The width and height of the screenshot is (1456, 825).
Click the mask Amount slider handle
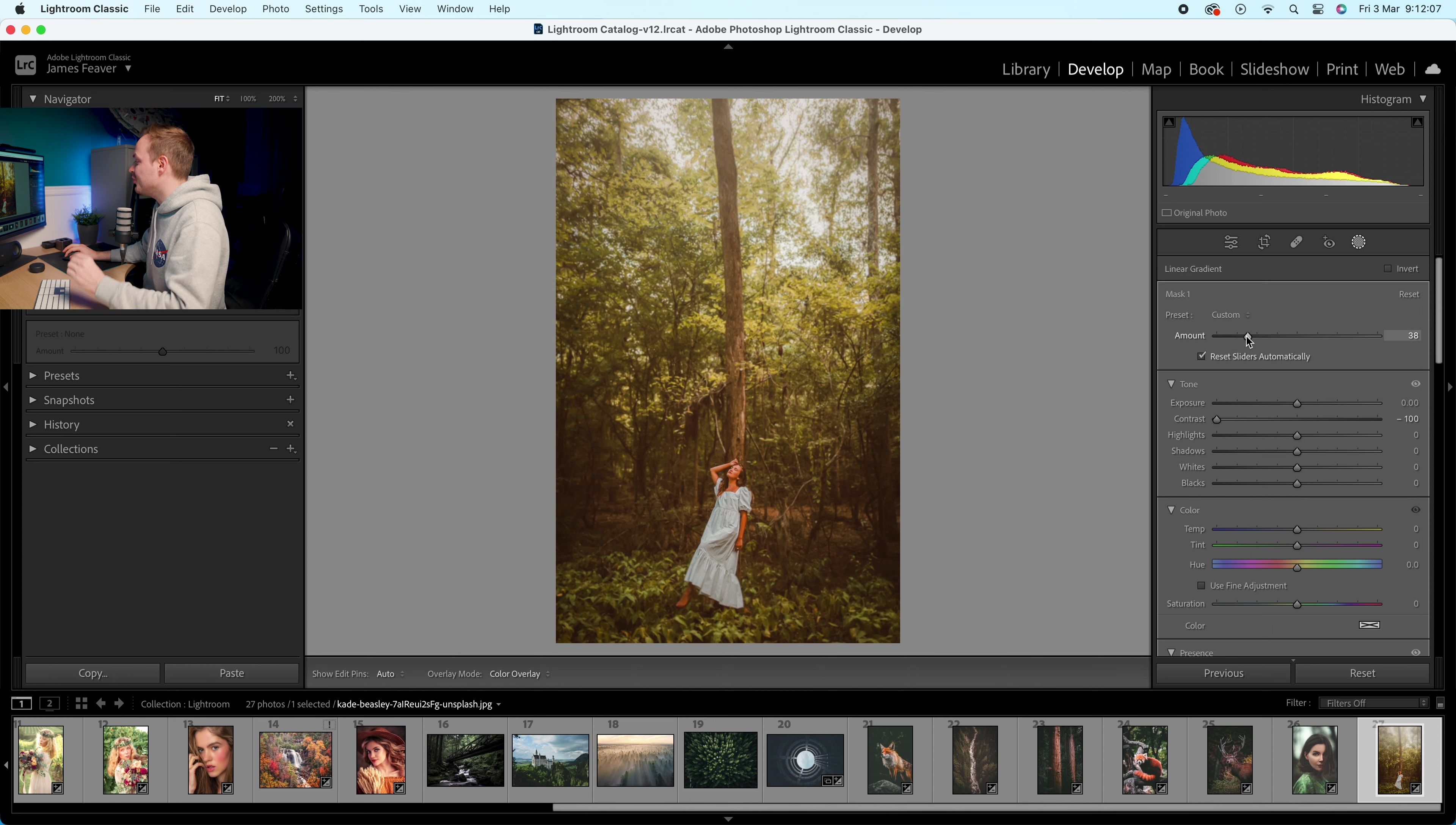pos(1248,336)
